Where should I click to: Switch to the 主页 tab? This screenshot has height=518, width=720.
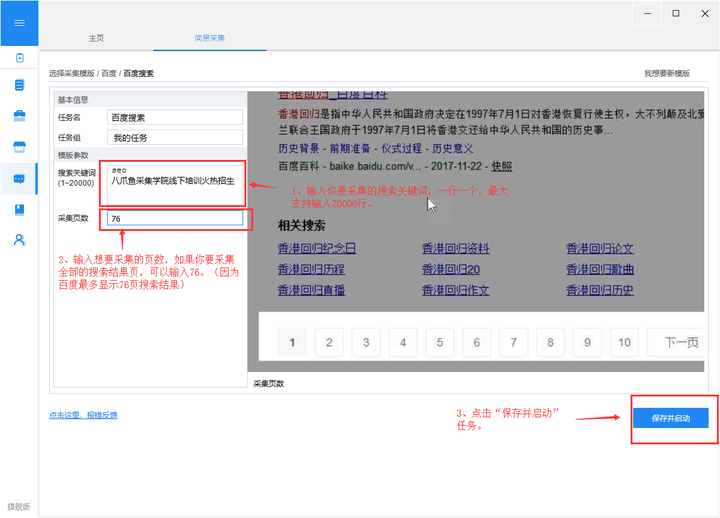click(x=96, y=38)
